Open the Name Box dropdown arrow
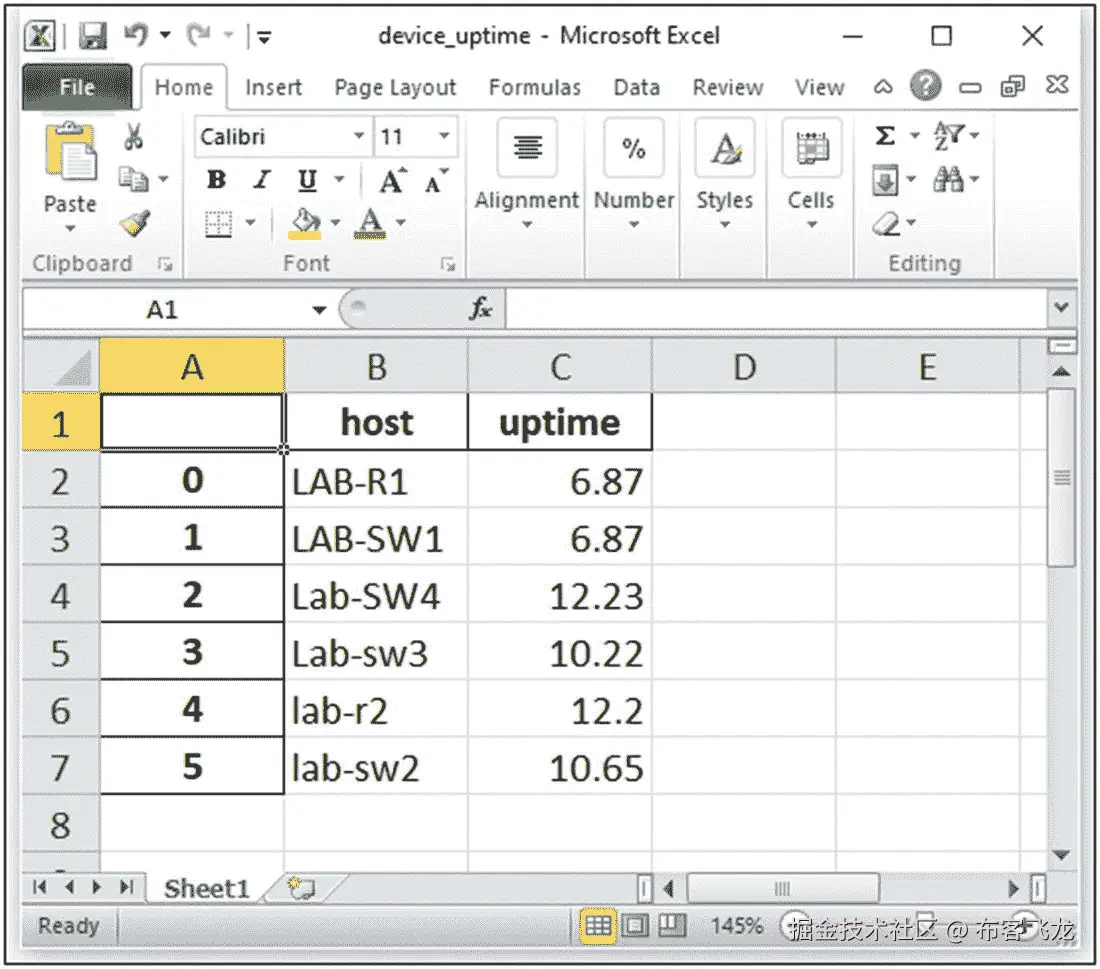 [319, 309]
